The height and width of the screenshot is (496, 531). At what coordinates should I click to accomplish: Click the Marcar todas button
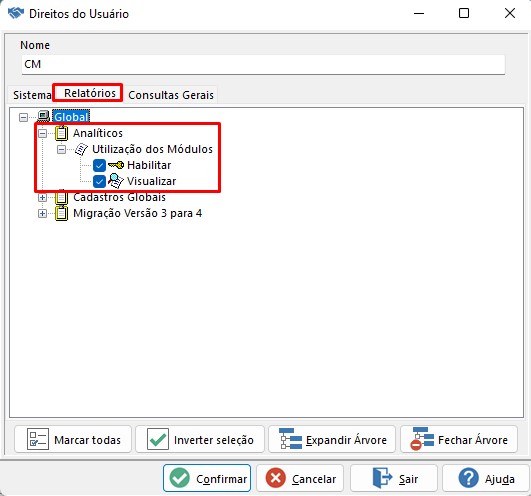(x=73, y=439)
